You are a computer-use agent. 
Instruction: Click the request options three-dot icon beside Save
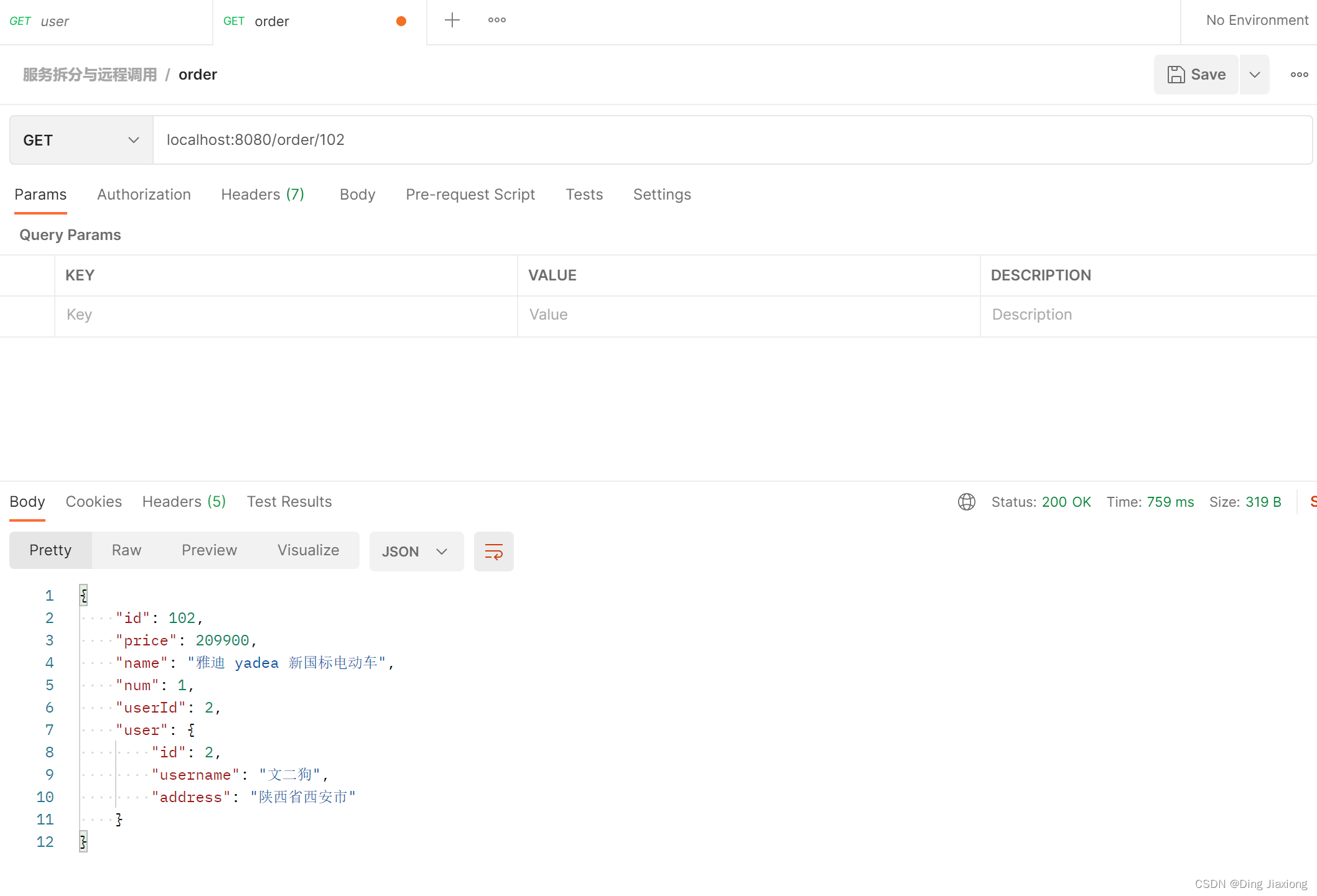click(x=1299, y=75)
